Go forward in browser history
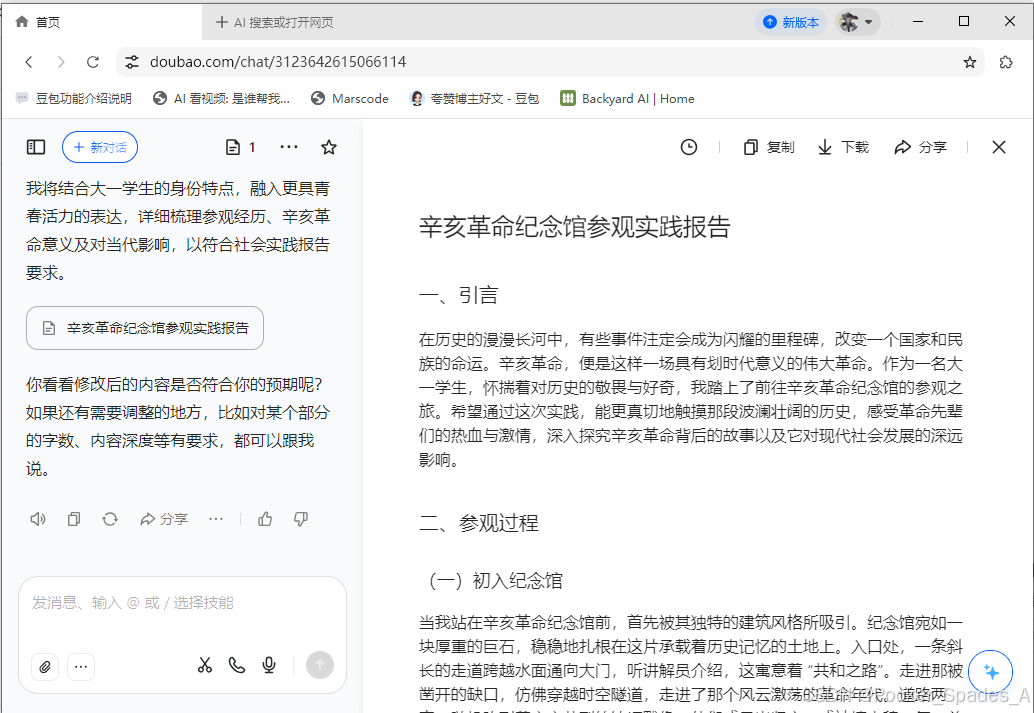 (x=61, y=62)
